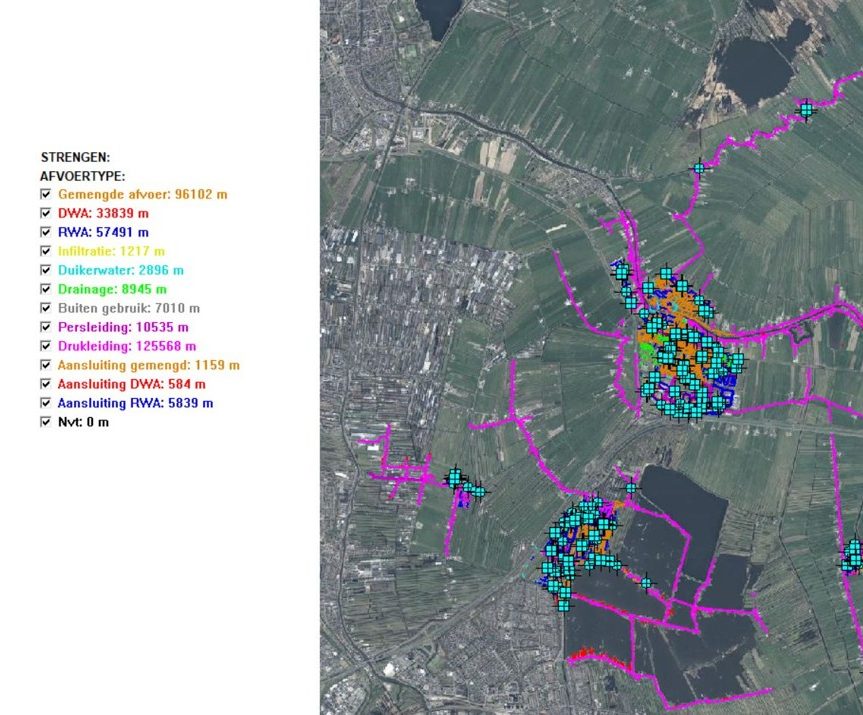Click the red pipe segment in the dark polder
This screenshot has height=715, width=863.
coord(581,654)
